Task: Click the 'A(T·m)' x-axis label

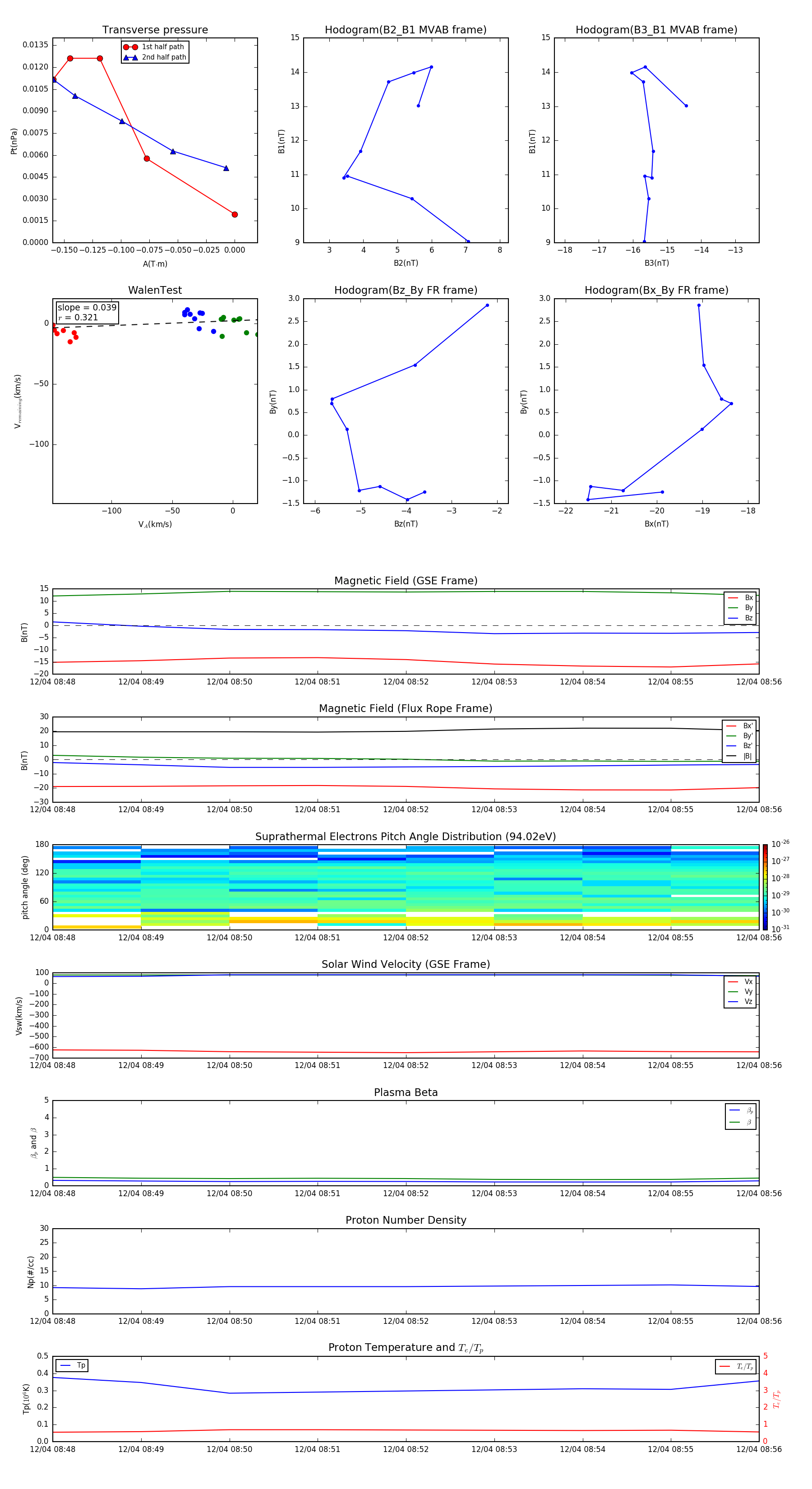Action: click(x=155, y=264)
